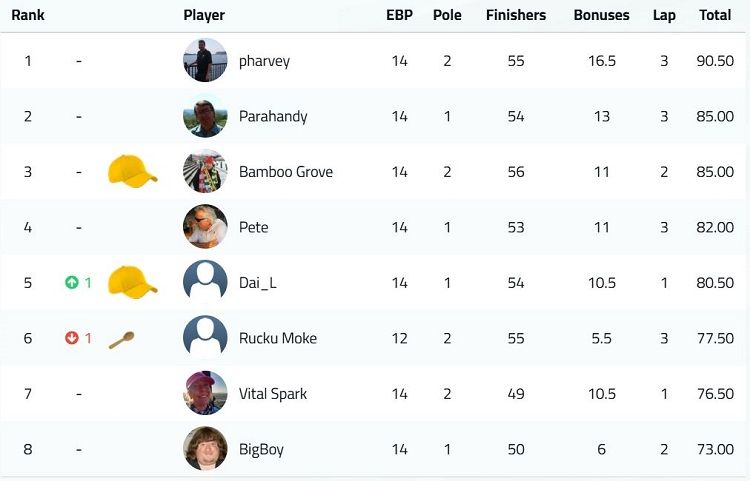Click the yellow cap icon beside Bamboo Grove
Screen dimensions: 750x481
point(132,171)
